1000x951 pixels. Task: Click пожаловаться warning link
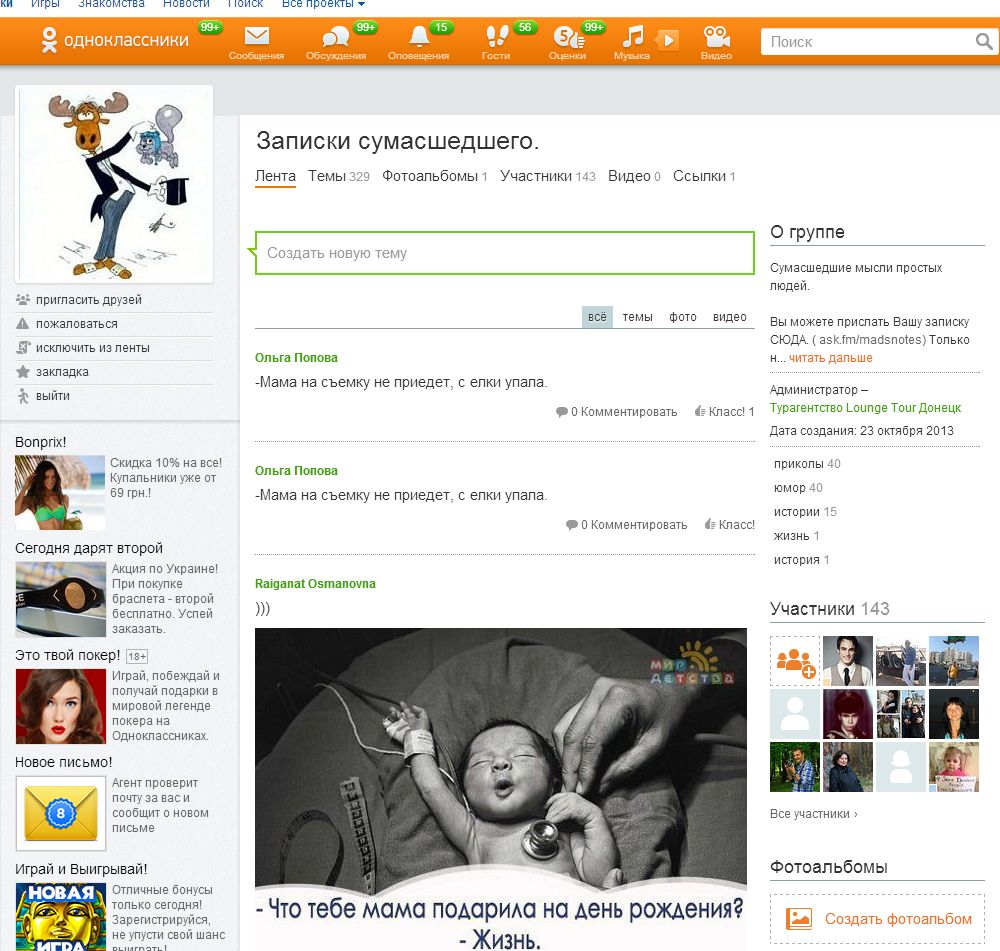[77, 323]
